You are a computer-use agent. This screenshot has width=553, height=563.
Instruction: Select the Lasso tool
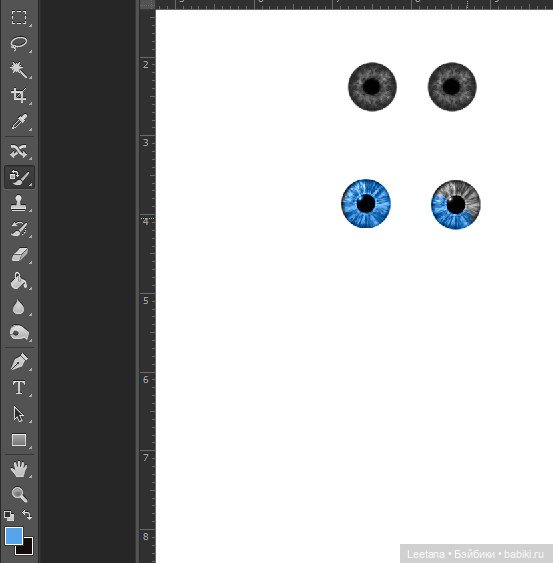pyautogui.click(x=19, y=43)
